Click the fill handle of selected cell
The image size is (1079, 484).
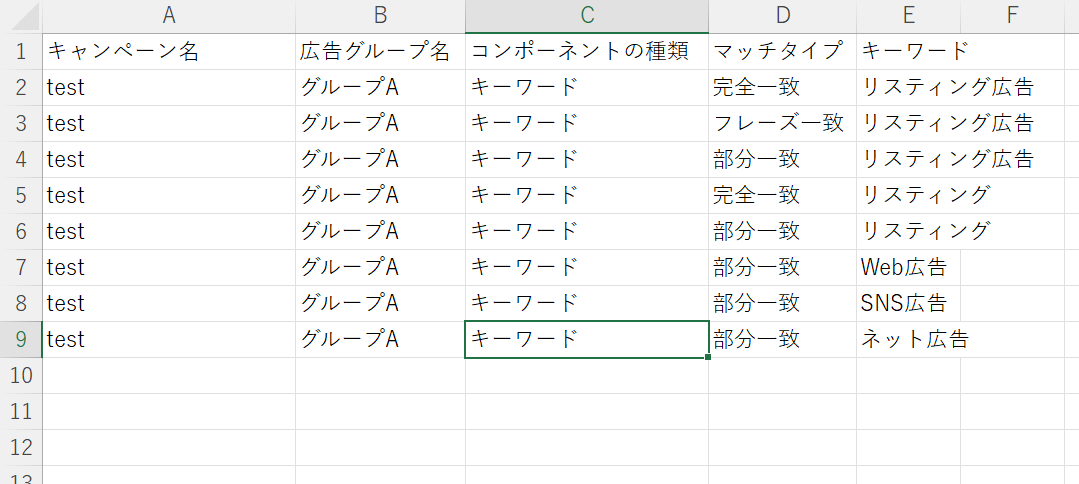[x=708, y=357]
